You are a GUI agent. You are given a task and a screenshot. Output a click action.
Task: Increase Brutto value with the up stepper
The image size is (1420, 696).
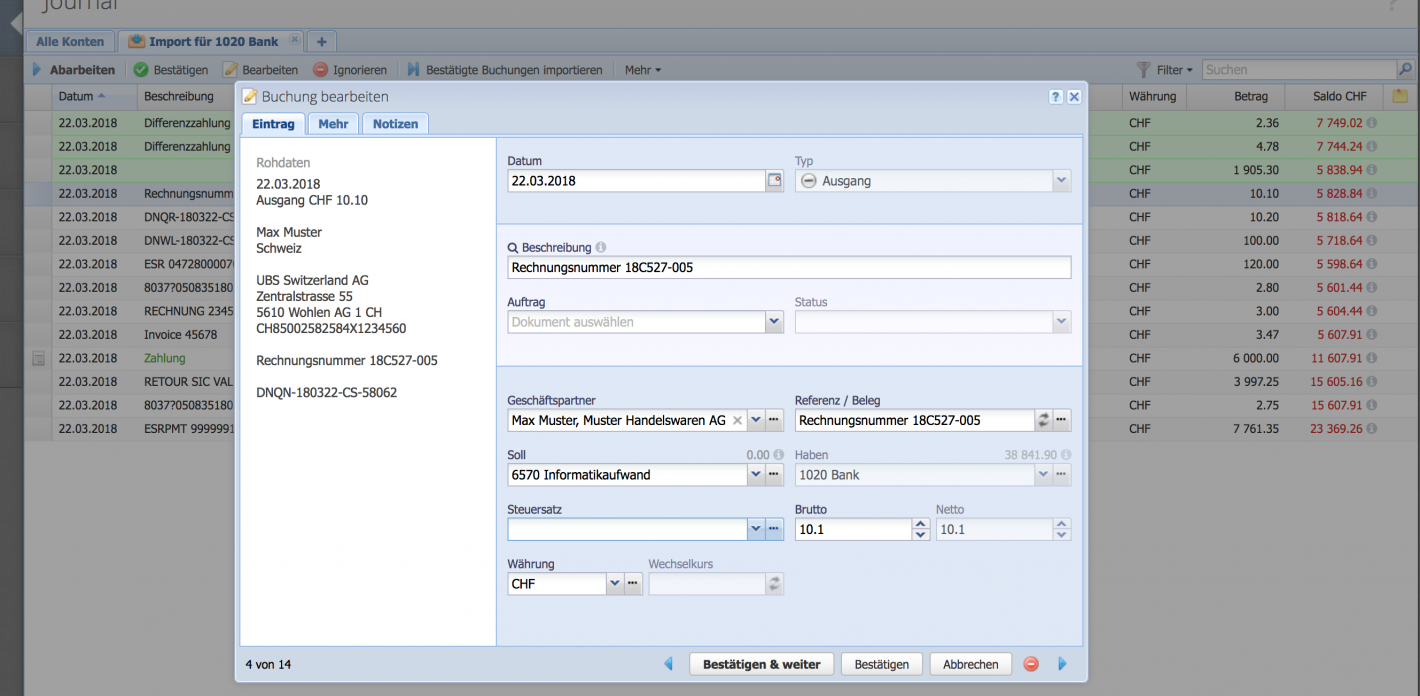pos(919,524)
